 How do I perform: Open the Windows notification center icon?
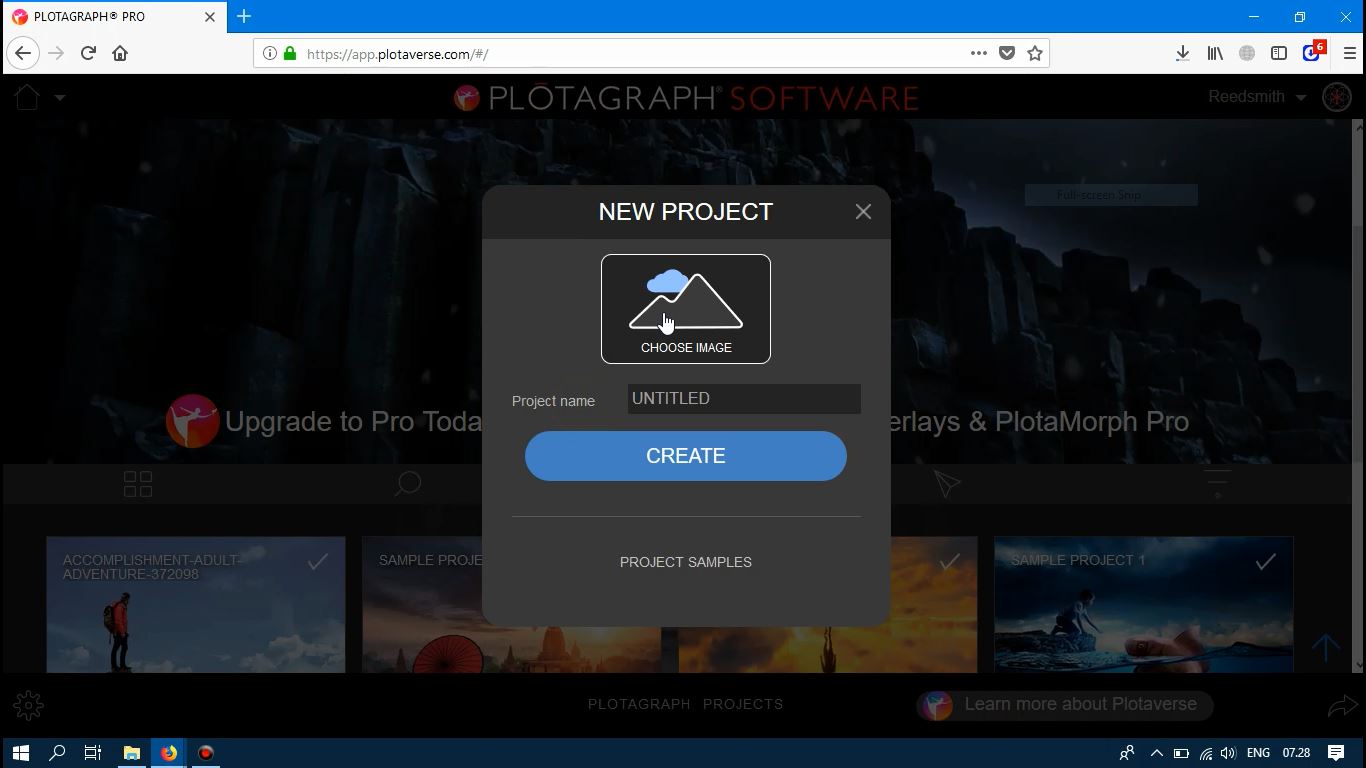click(x=1336, y=753)
